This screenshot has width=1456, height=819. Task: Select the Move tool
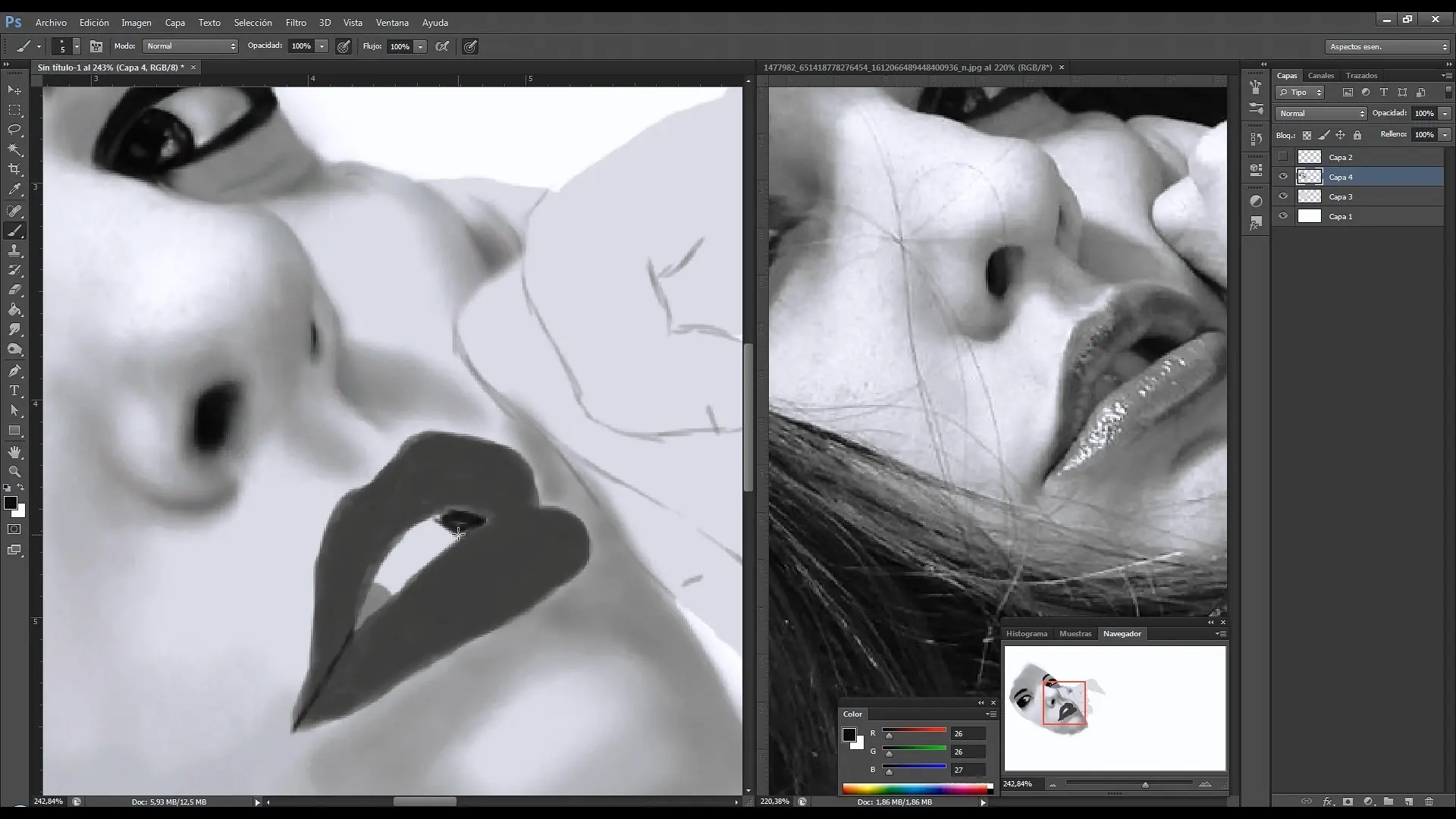tap(14, 90)
